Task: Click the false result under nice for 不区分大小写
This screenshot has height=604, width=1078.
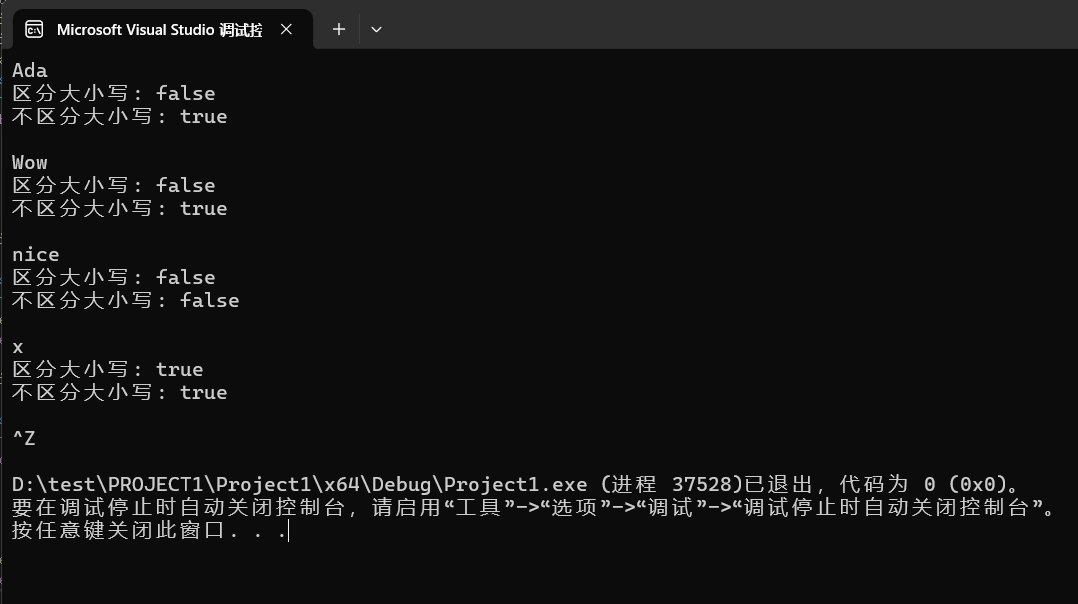Action: pos(210,301)
